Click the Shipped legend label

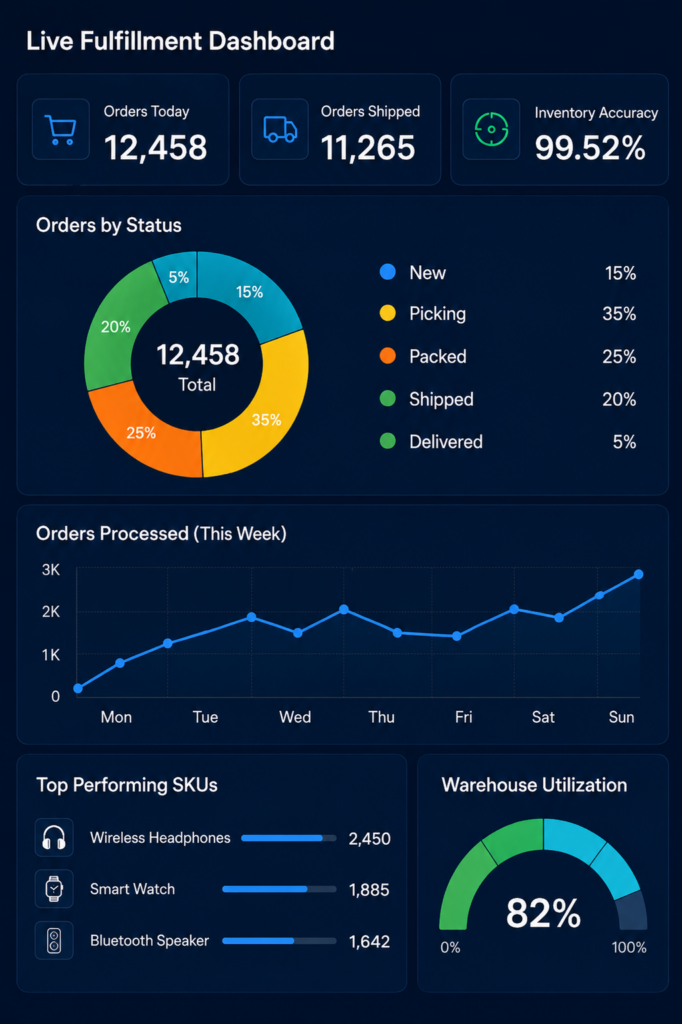(442, 400)
